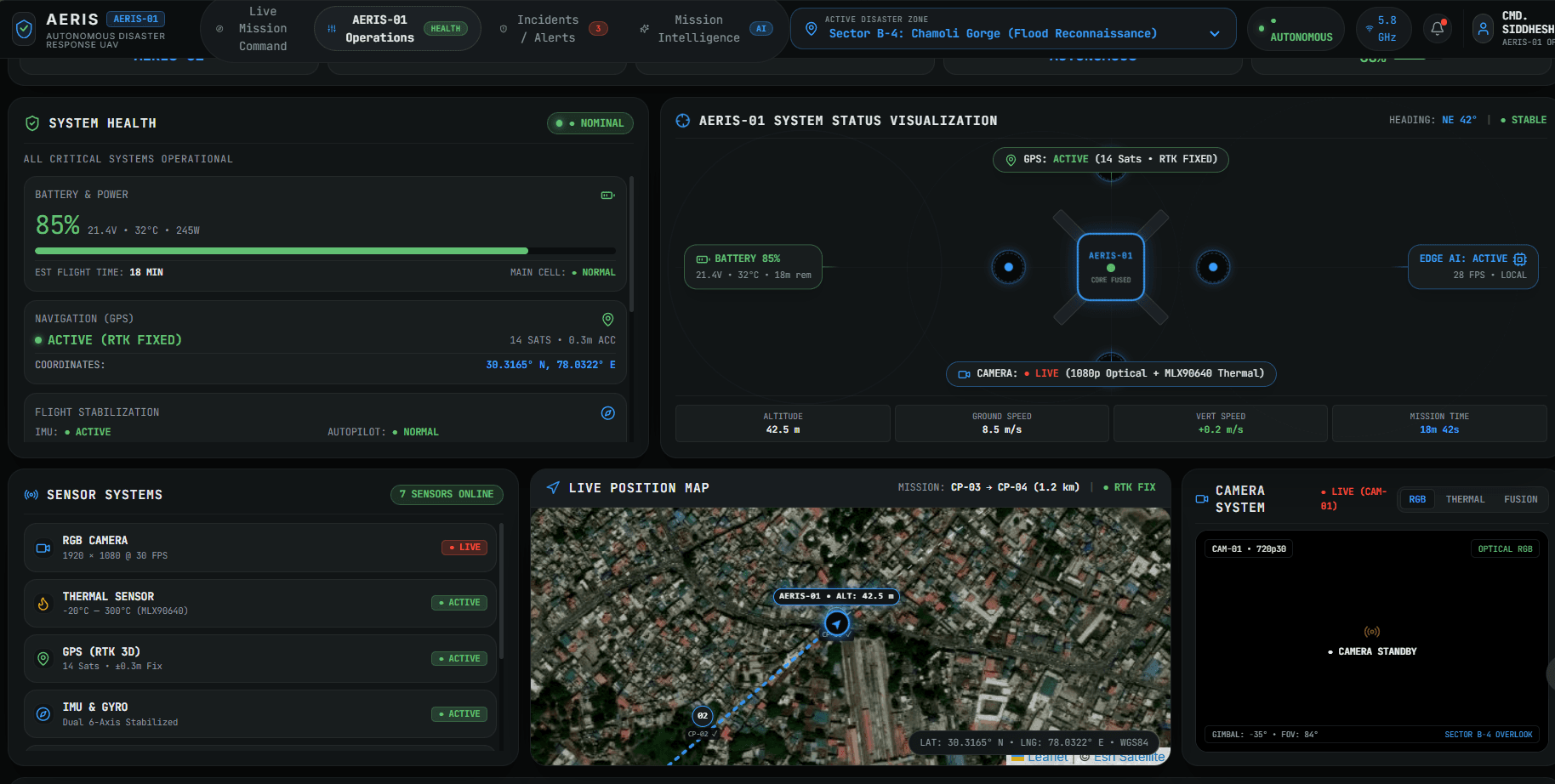This screenshot has height=784, width=1555.
Task: Click the AERIS-01 core fused drone node
Action: coord(1111,267)
